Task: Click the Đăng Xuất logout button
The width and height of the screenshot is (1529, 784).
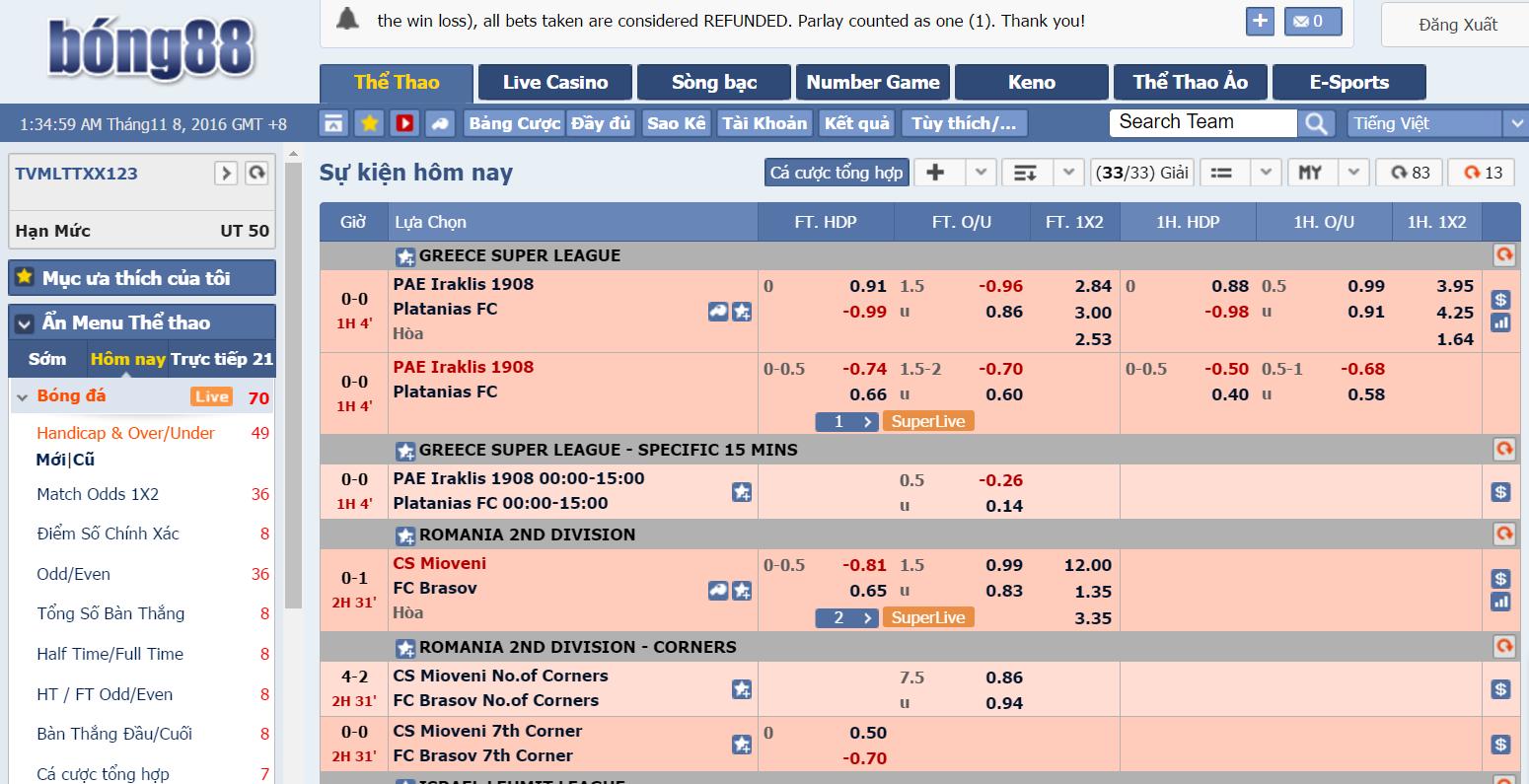Action: [1456, 25]
